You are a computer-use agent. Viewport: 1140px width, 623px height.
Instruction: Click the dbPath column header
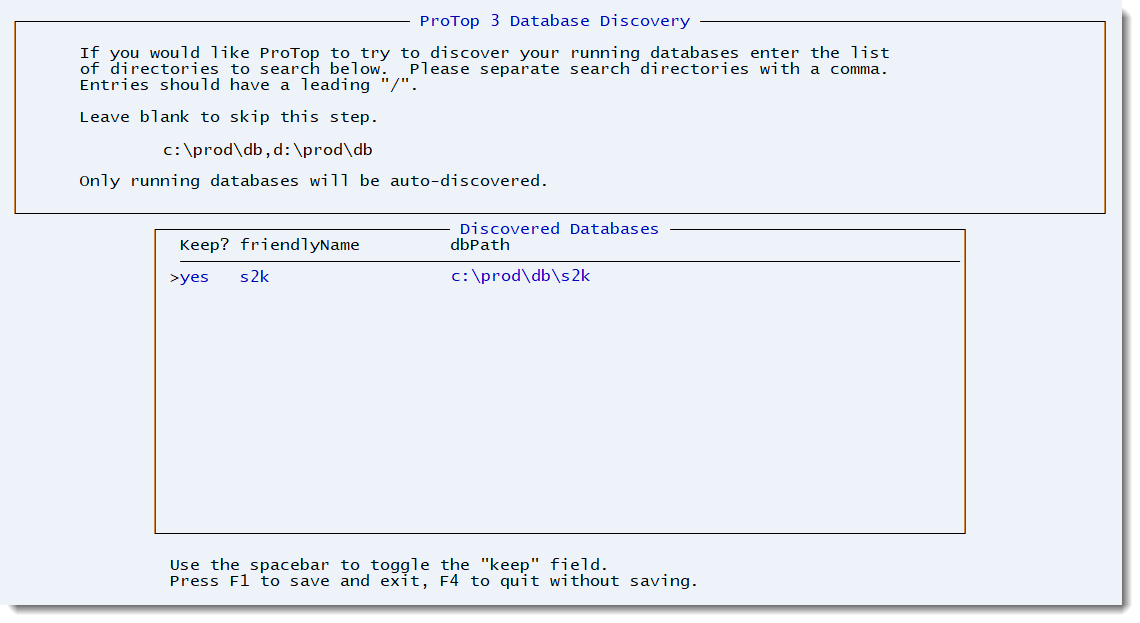tap(480, 245)
